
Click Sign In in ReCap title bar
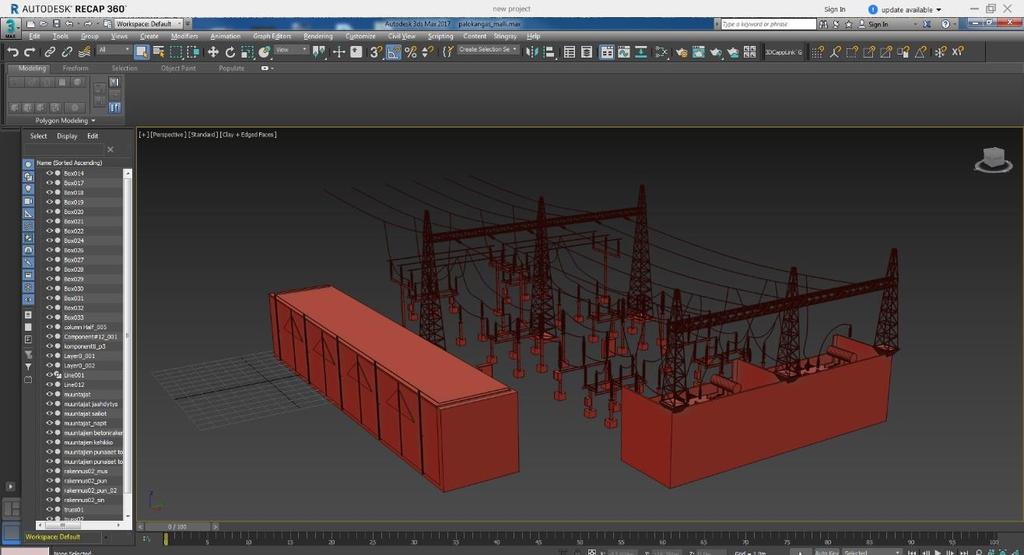point(835,10)
